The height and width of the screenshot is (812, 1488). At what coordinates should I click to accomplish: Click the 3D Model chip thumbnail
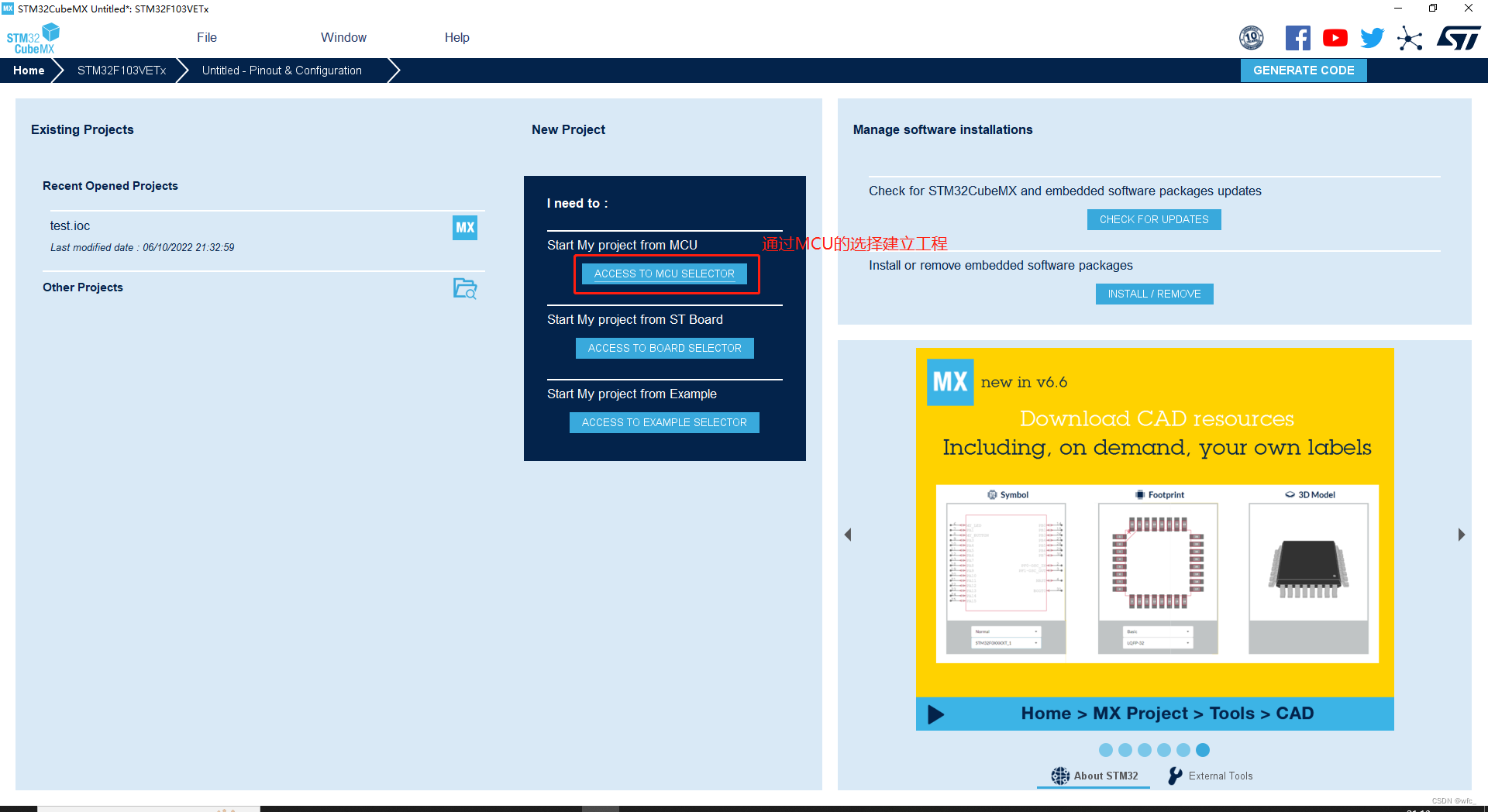click(x=1309, y=578)
